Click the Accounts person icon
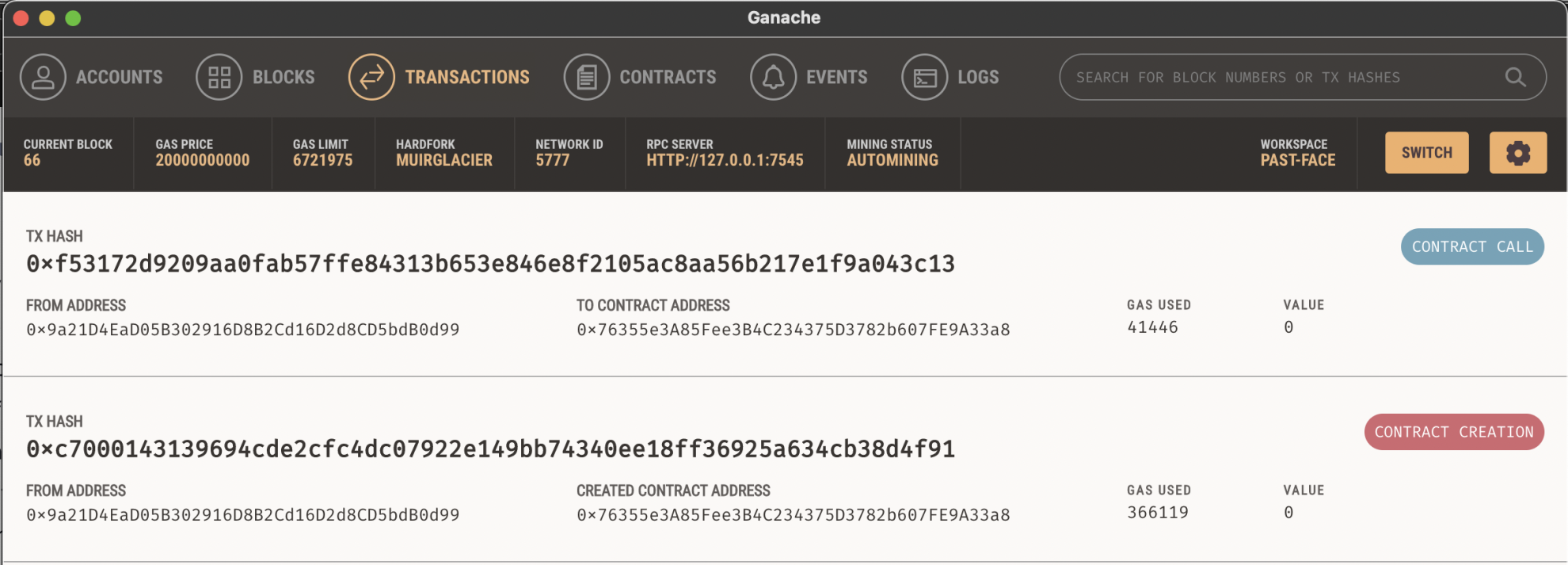This screenshot has width=1568, height=565. (43, 77)
